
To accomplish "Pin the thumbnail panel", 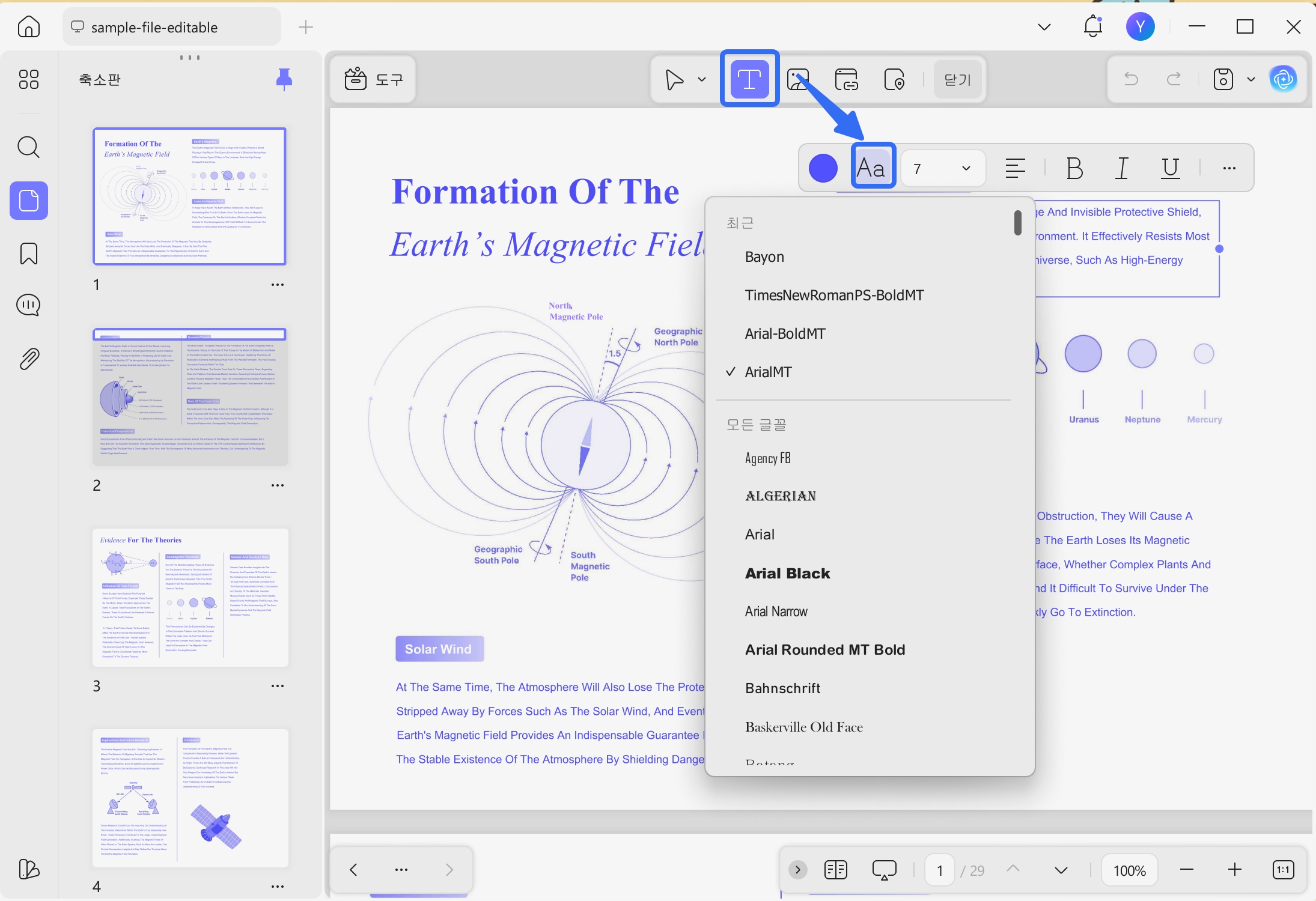I will tap(284, 79).
